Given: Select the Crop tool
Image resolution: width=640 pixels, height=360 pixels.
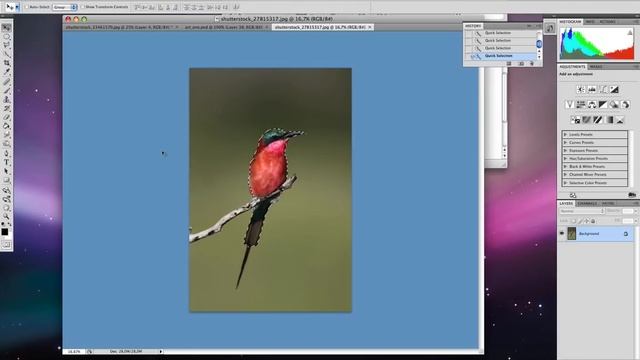Looking at the screenshot, I should click(x=7, y=63).
